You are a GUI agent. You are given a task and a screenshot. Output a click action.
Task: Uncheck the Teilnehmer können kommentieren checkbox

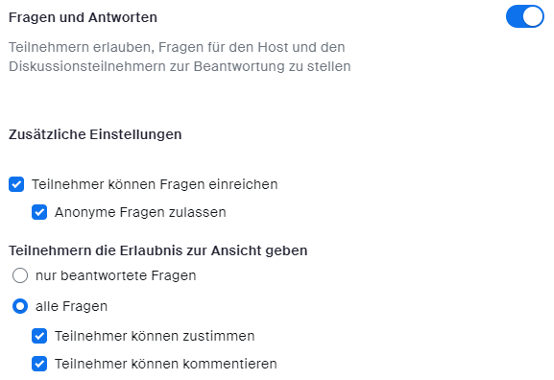39,364
